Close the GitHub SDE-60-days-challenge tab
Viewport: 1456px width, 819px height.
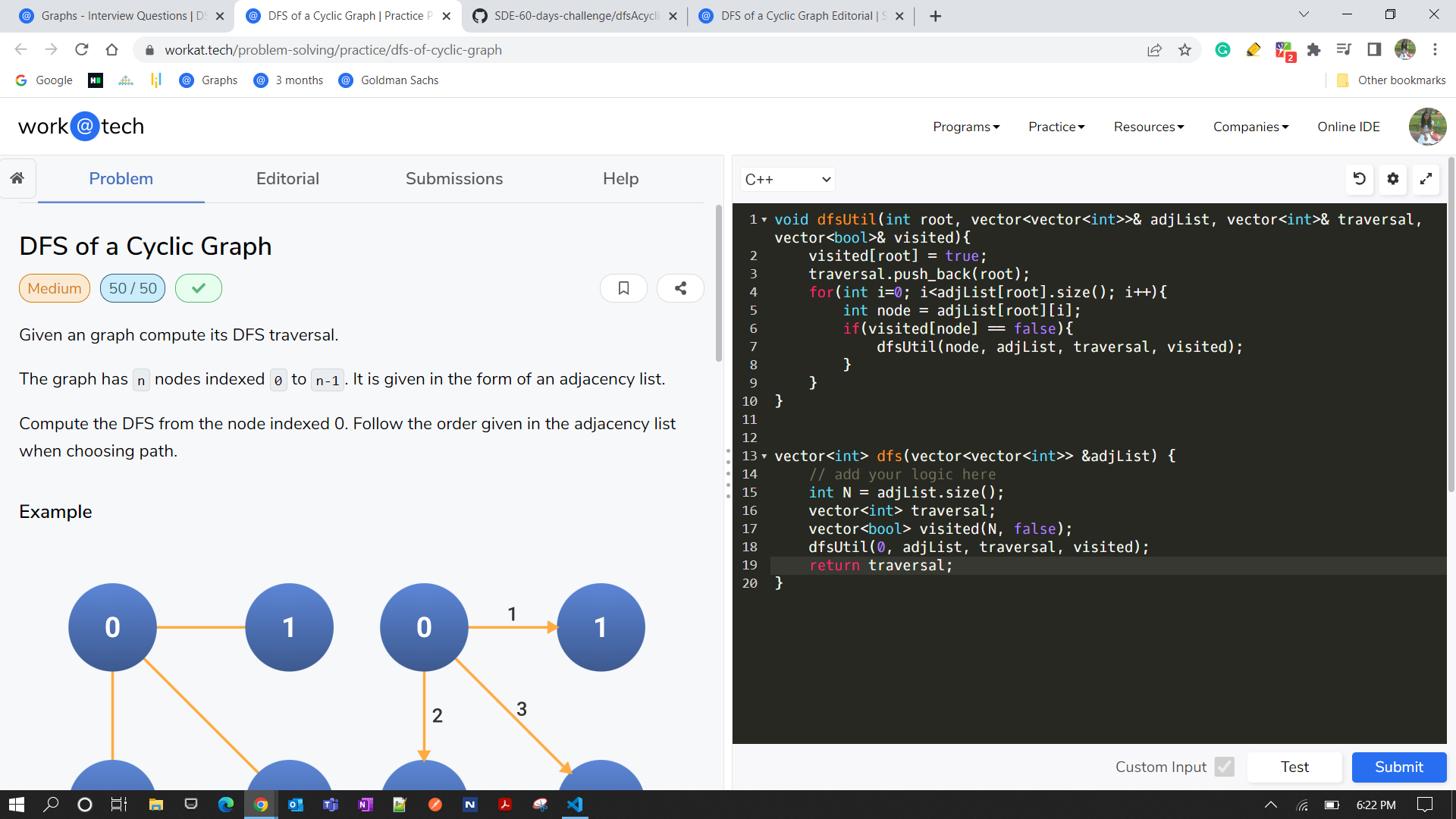tap(673, 16)
